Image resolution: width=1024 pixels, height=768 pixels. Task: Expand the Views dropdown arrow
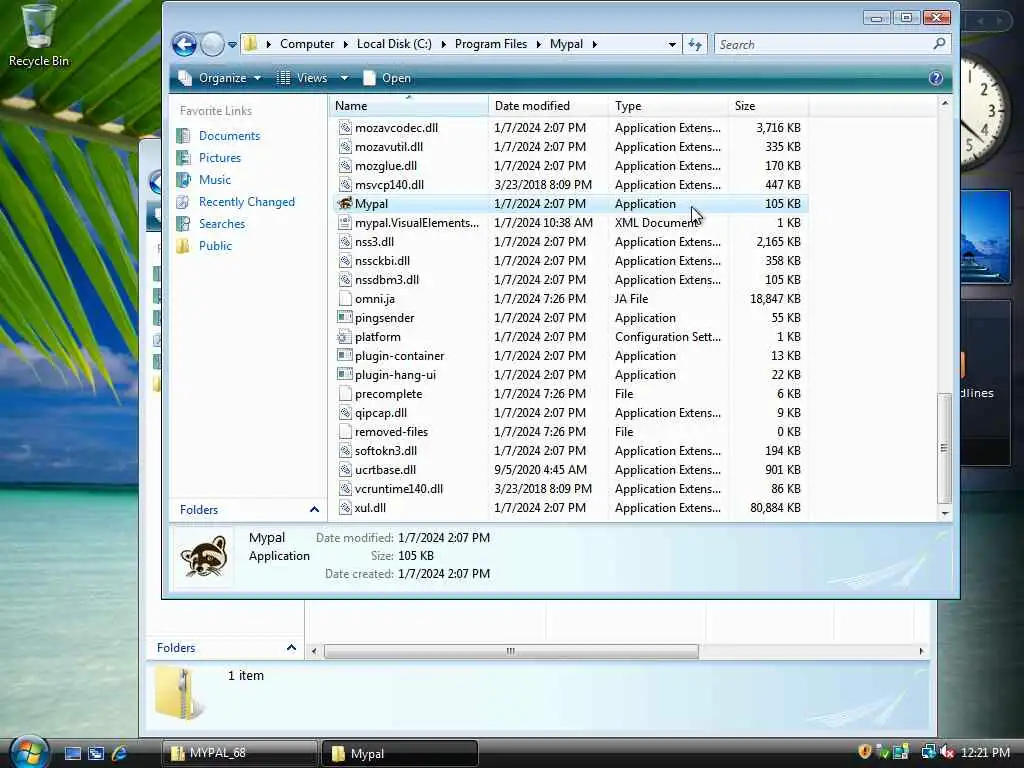pos(344,78)
